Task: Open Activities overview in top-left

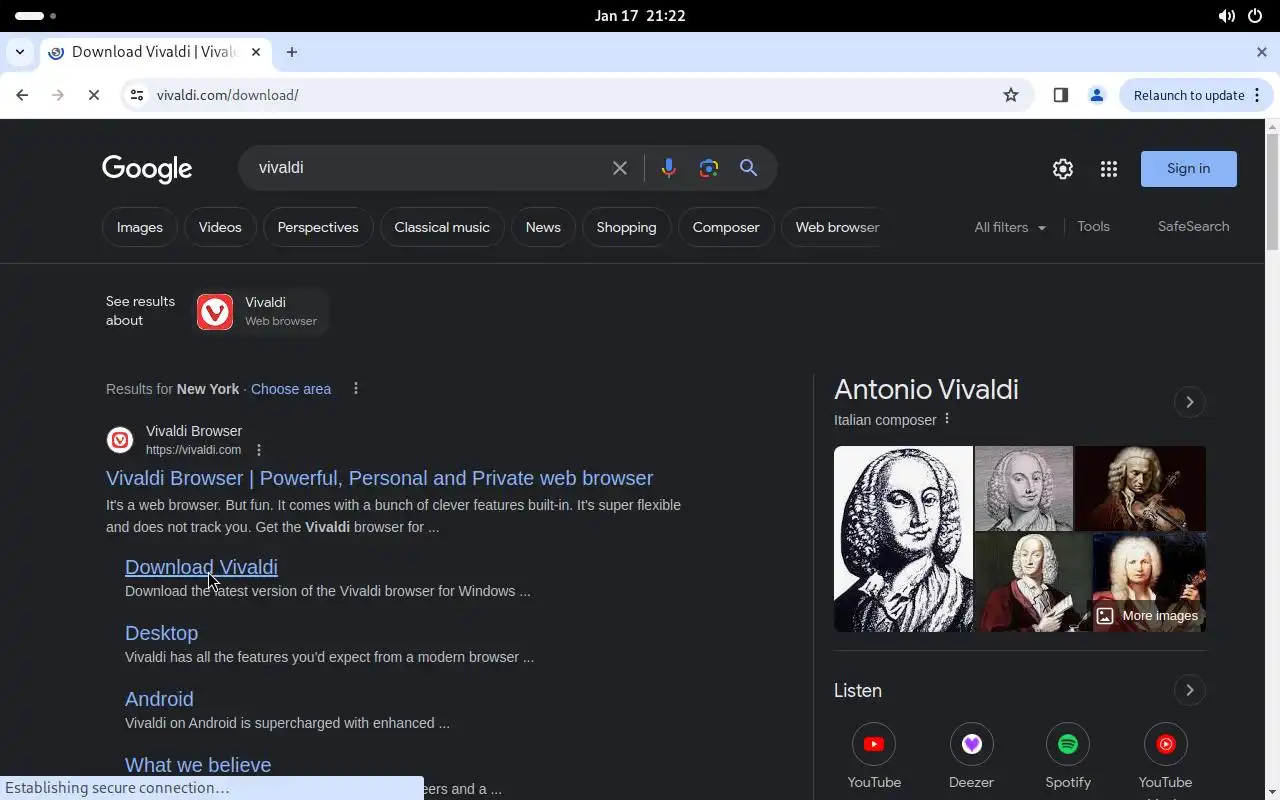Action: click(35, 16)
